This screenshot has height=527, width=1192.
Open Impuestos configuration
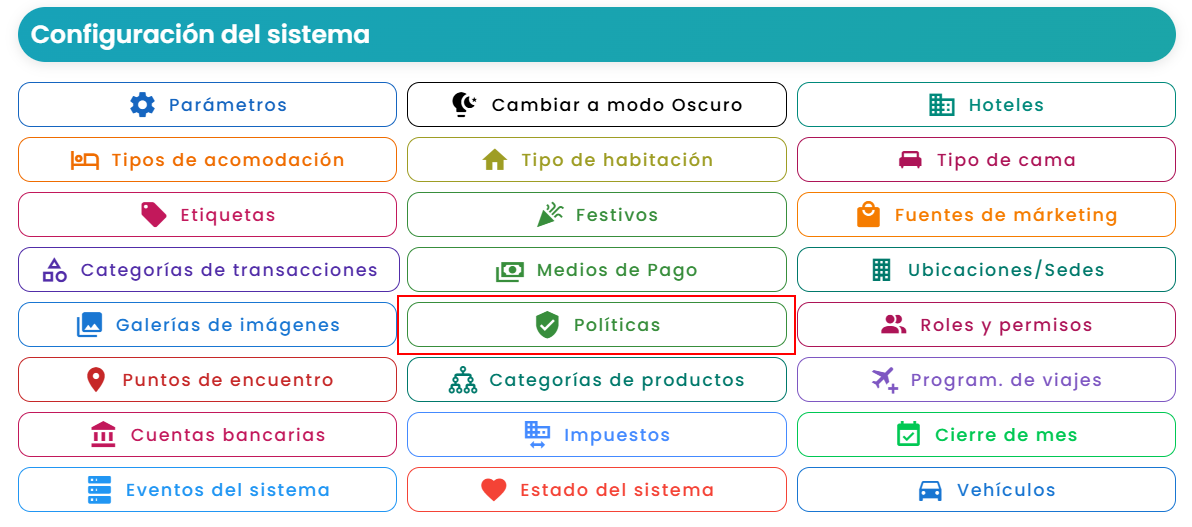pos(597,434)
